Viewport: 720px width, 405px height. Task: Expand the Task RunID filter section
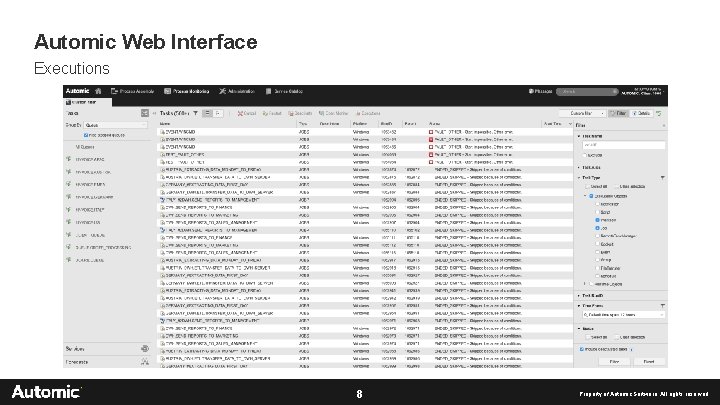pos(579,296)
